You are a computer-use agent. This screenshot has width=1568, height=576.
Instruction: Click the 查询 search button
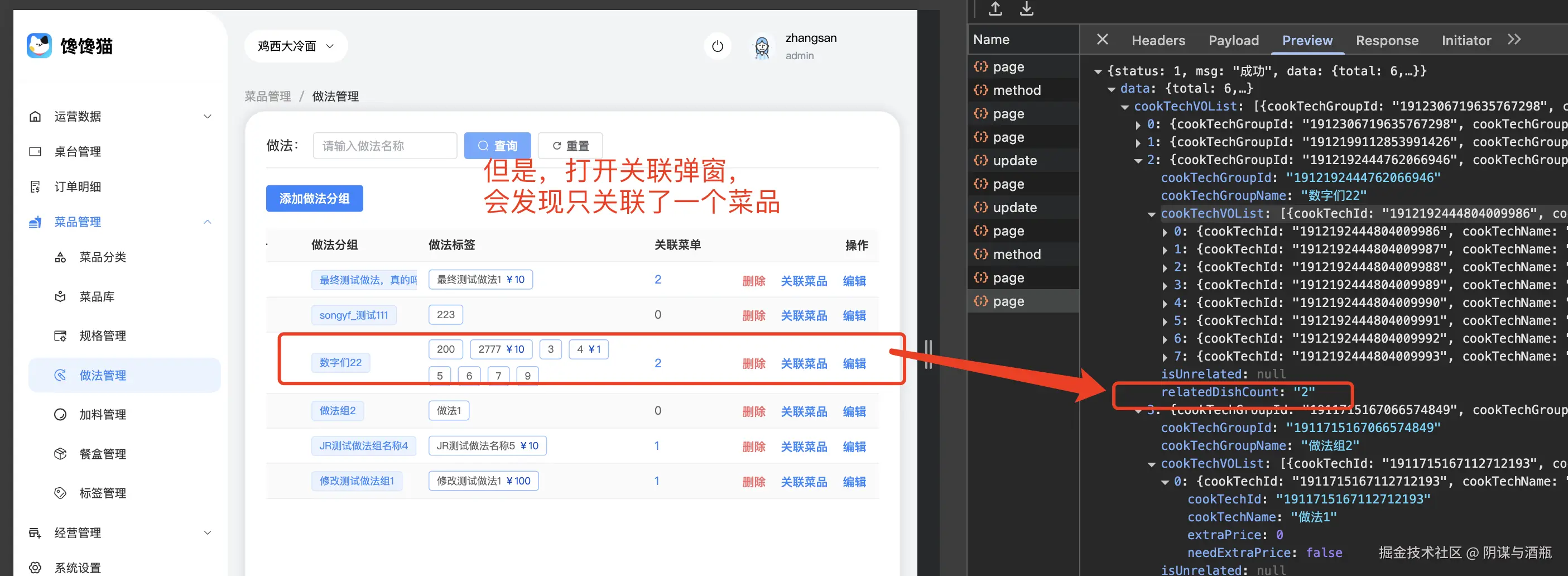tap(497, 146)
